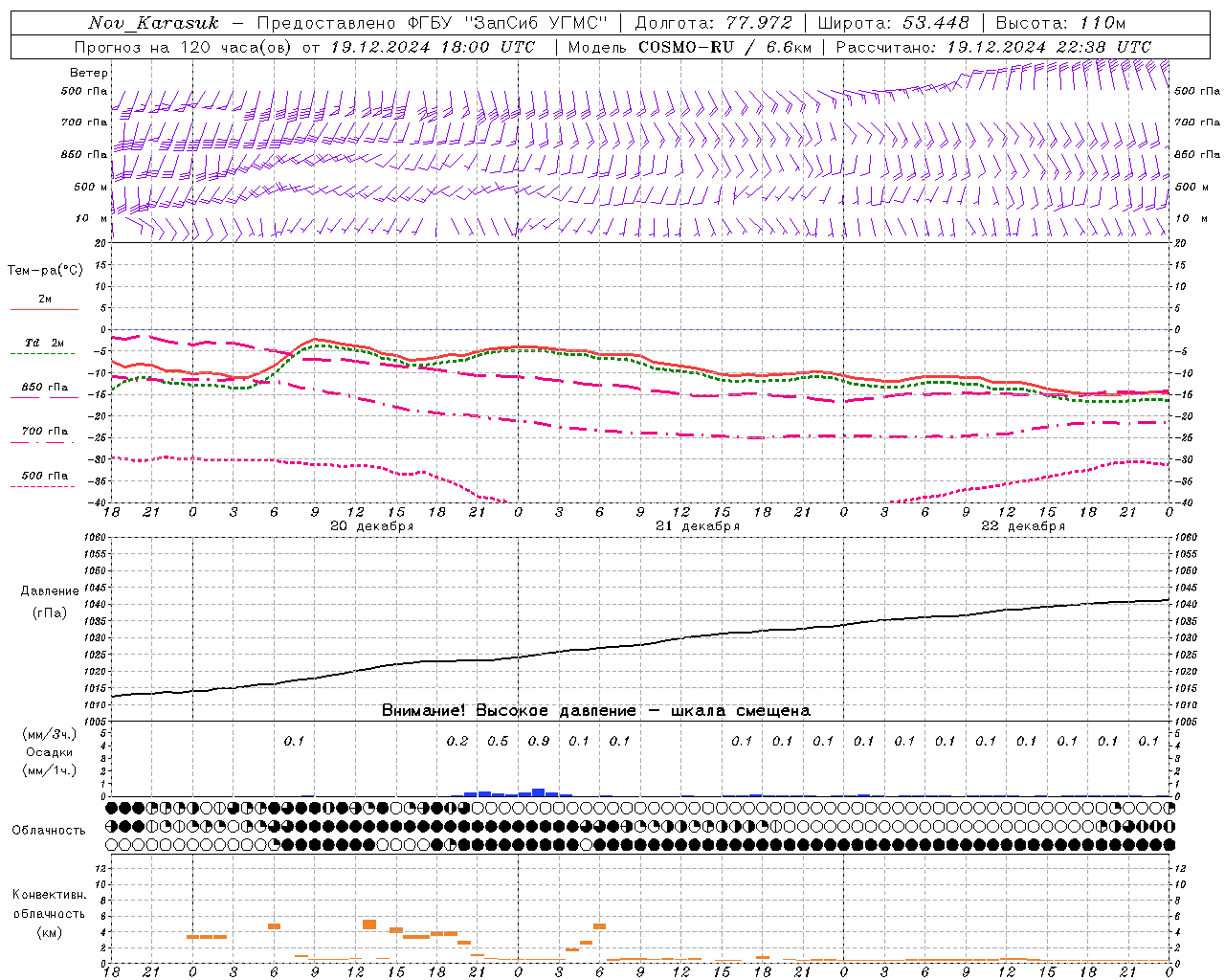The height and width of the screenshot is (980, 1225).
Task: Click Рассчитано: 19.12.2024 22:38 UTC
Action: tap(993, 47)
